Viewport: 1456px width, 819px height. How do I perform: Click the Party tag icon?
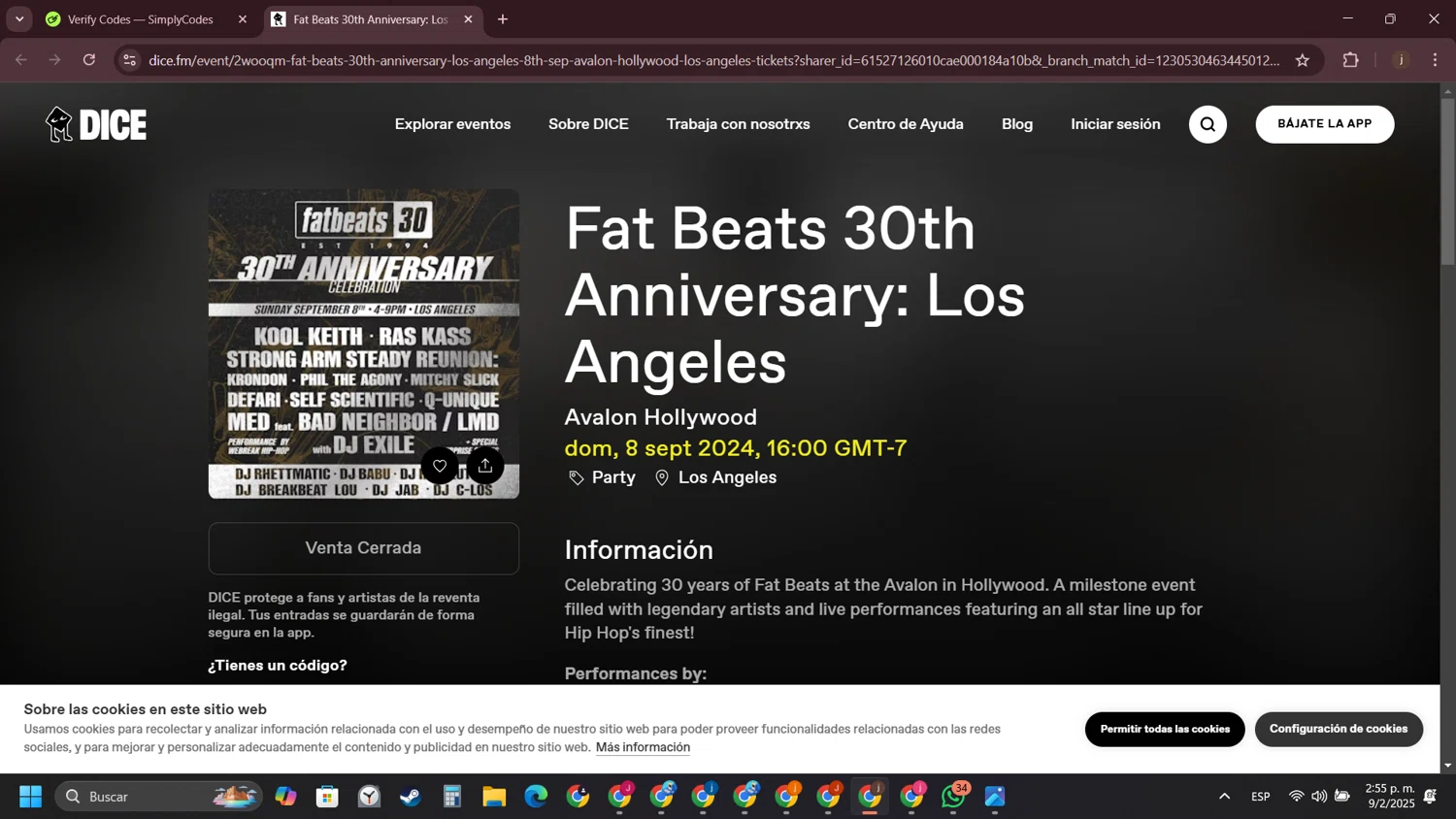click(577, 477)
